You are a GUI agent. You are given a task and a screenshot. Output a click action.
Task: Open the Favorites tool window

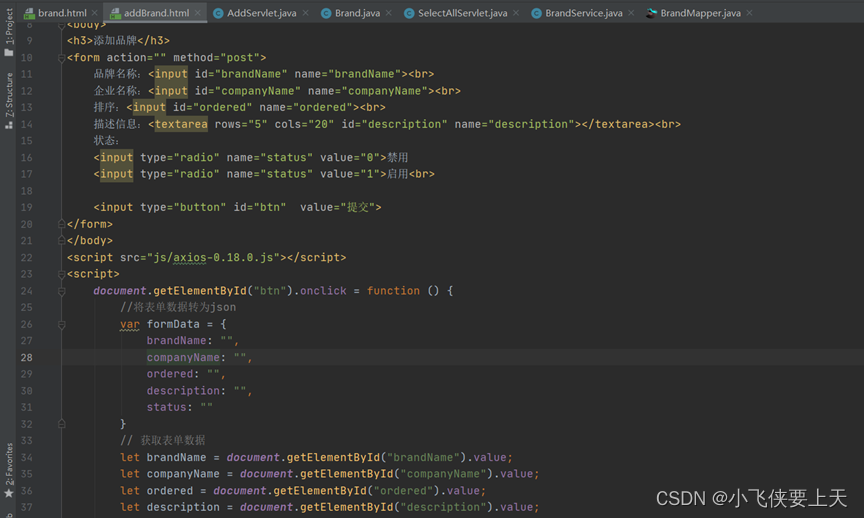(9, 471)
